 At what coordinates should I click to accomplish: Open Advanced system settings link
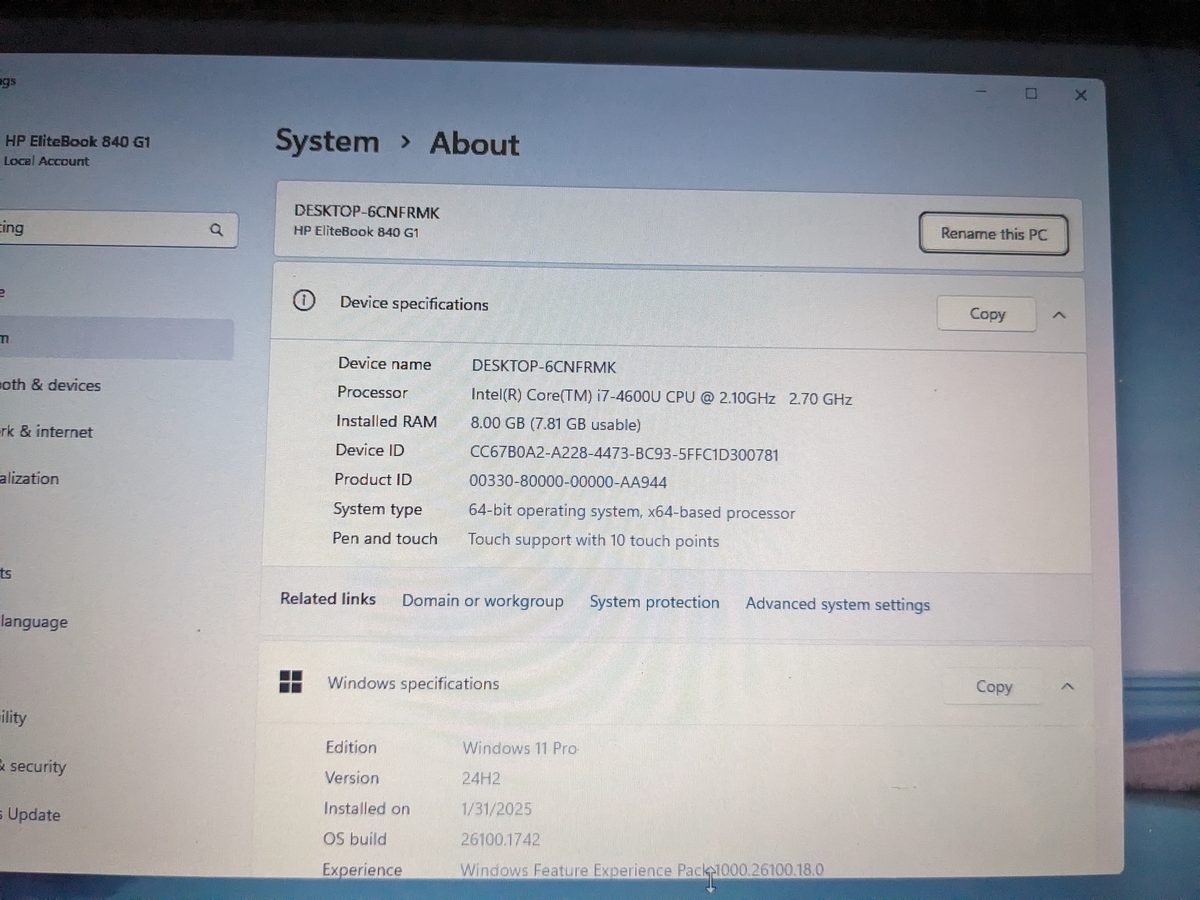coord(837,604)
